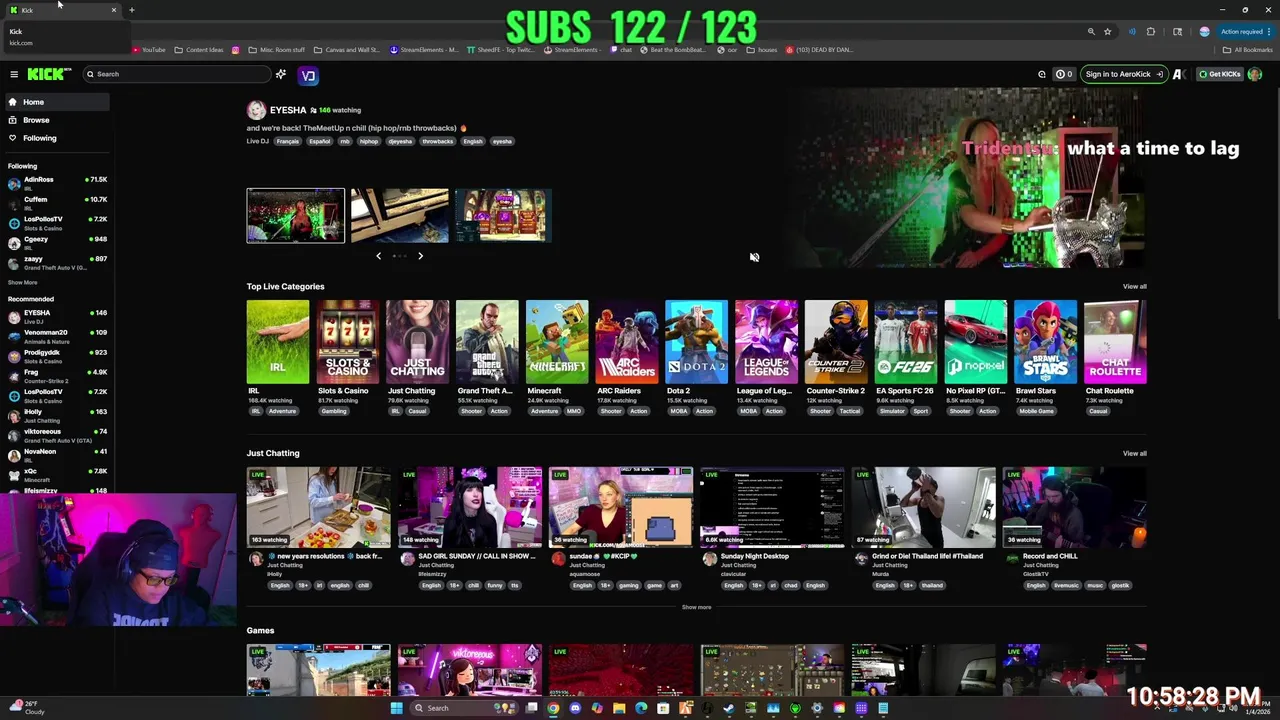Click the Get KICKs button
Screen dimensions: 1280x720
pos(1219,74)
